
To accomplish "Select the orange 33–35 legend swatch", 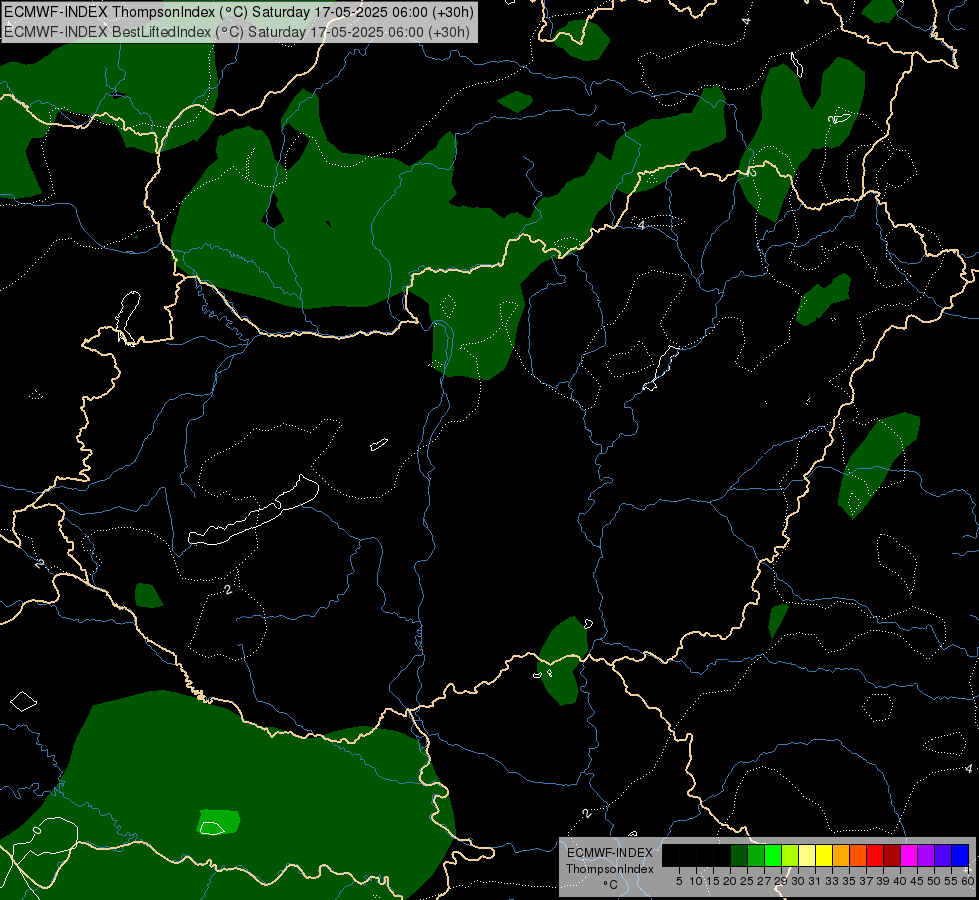I will coord(842,855).
